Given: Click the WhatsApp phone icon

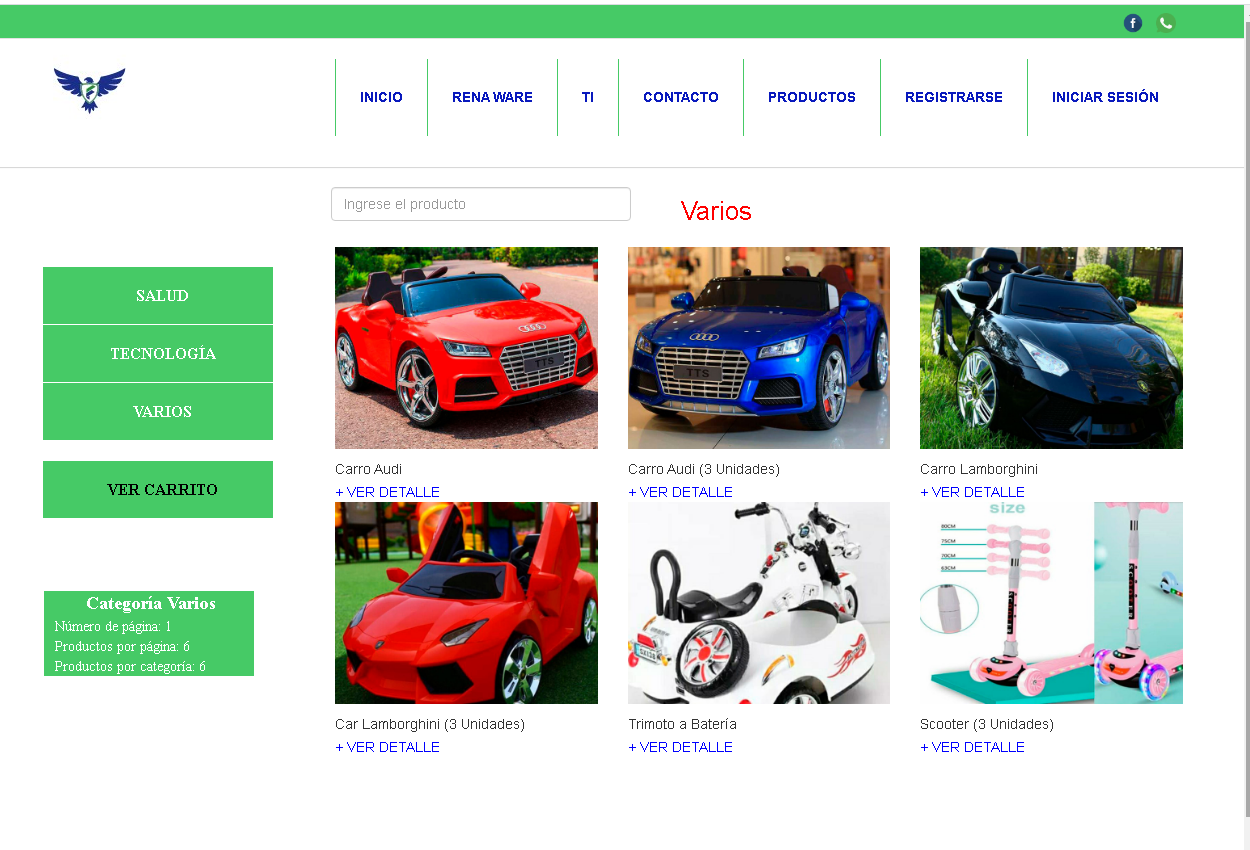Looking at the screenshot, I should tap(1166, 23).
